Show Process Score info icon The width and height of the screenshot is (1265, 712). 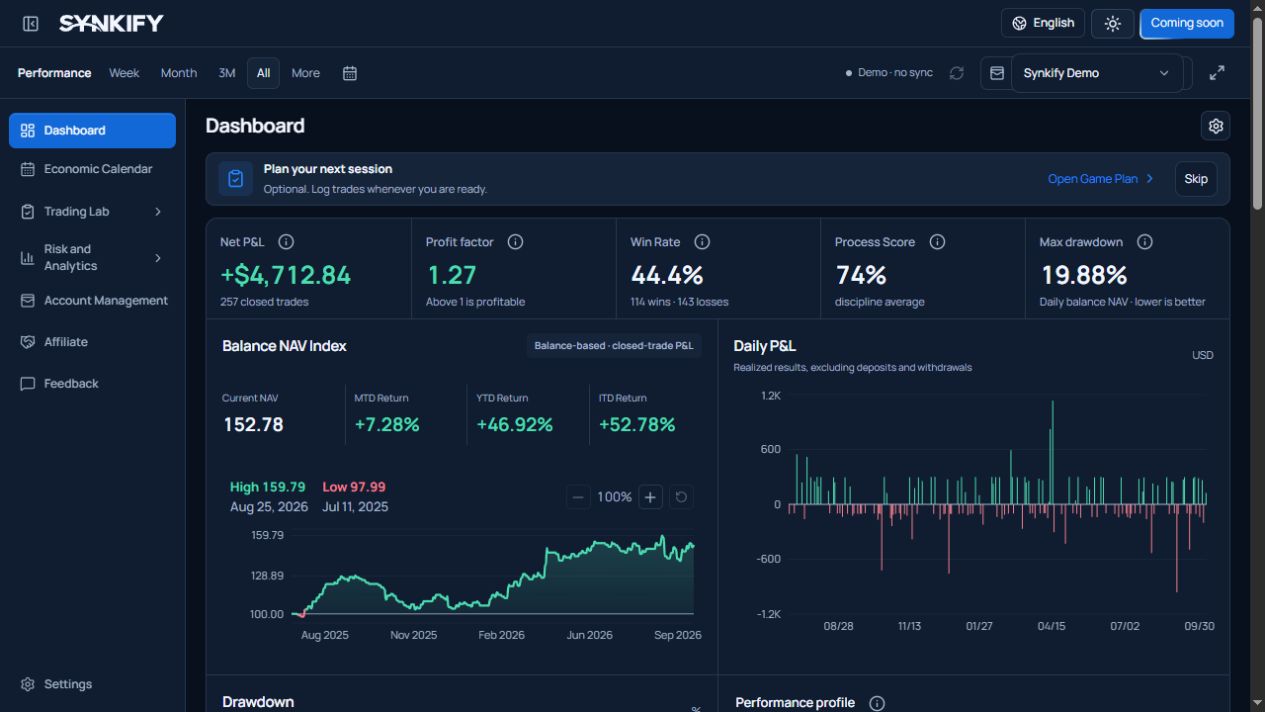937,242
